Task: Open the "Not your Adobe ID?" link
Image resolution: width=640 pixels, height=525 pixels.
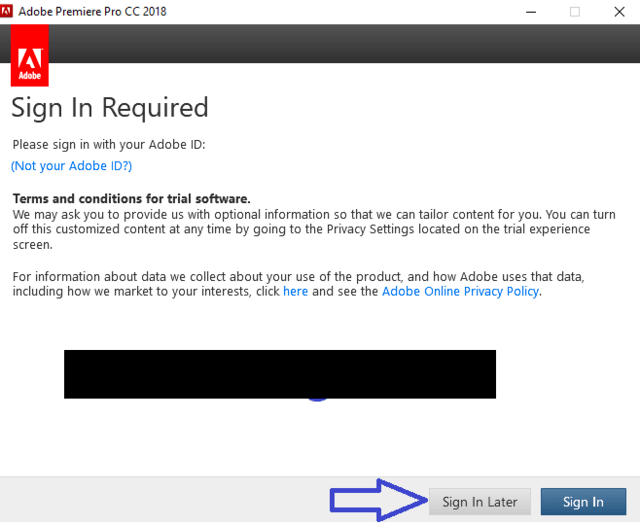Action: pos(71,166)
